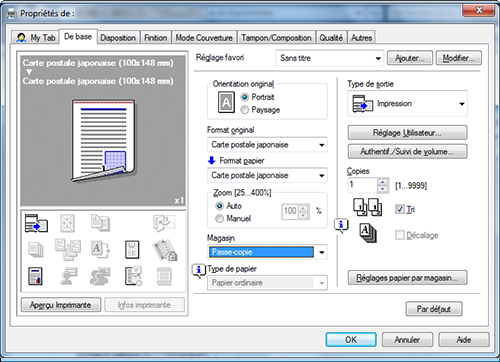Viewport: 500px width, 362px height.
Task: Open the Format original dropdown
Action: 267,145
